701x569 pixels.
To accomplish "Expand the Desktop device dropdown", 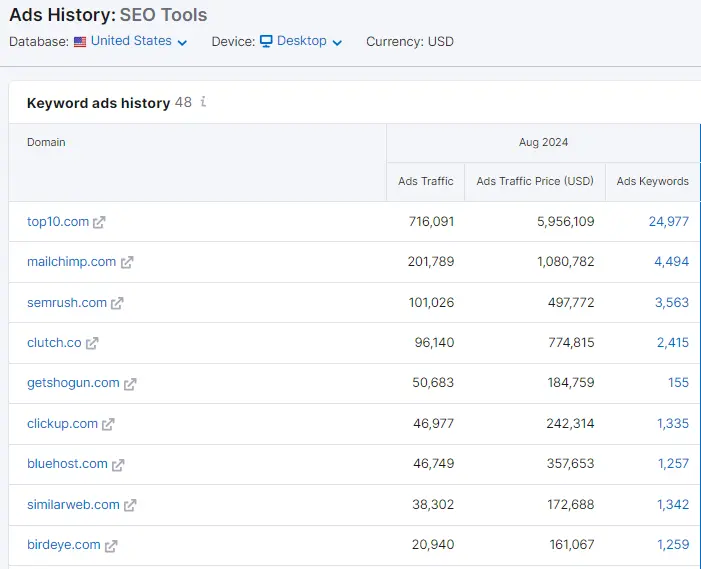I will [301, 41].
